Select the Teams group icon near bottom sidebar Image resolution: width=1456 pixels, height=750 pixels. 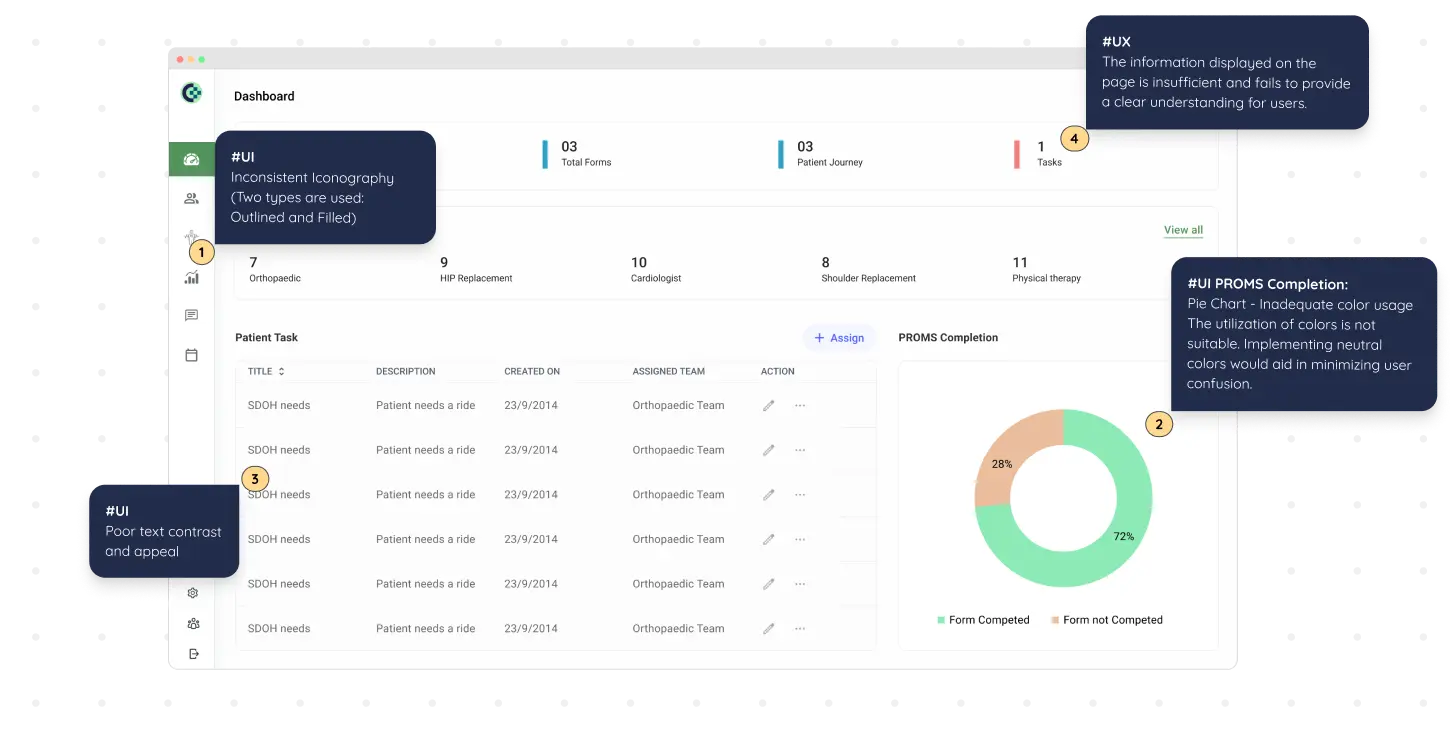click(x=192, y=623)
